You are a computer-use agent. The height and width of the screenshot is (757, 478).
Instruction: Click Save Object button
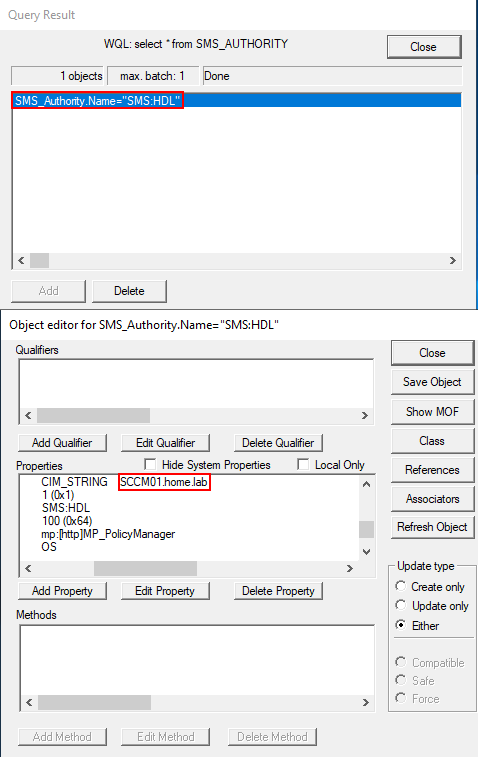click(x=432, y=382)
